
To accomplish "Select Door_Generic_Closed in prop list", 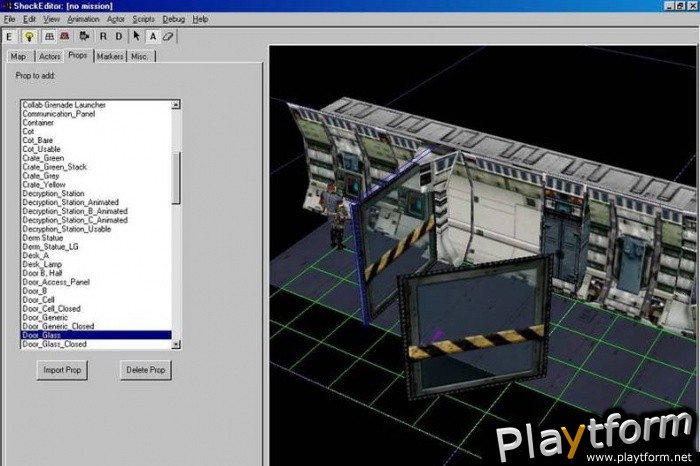I will (x=96, y=326).
